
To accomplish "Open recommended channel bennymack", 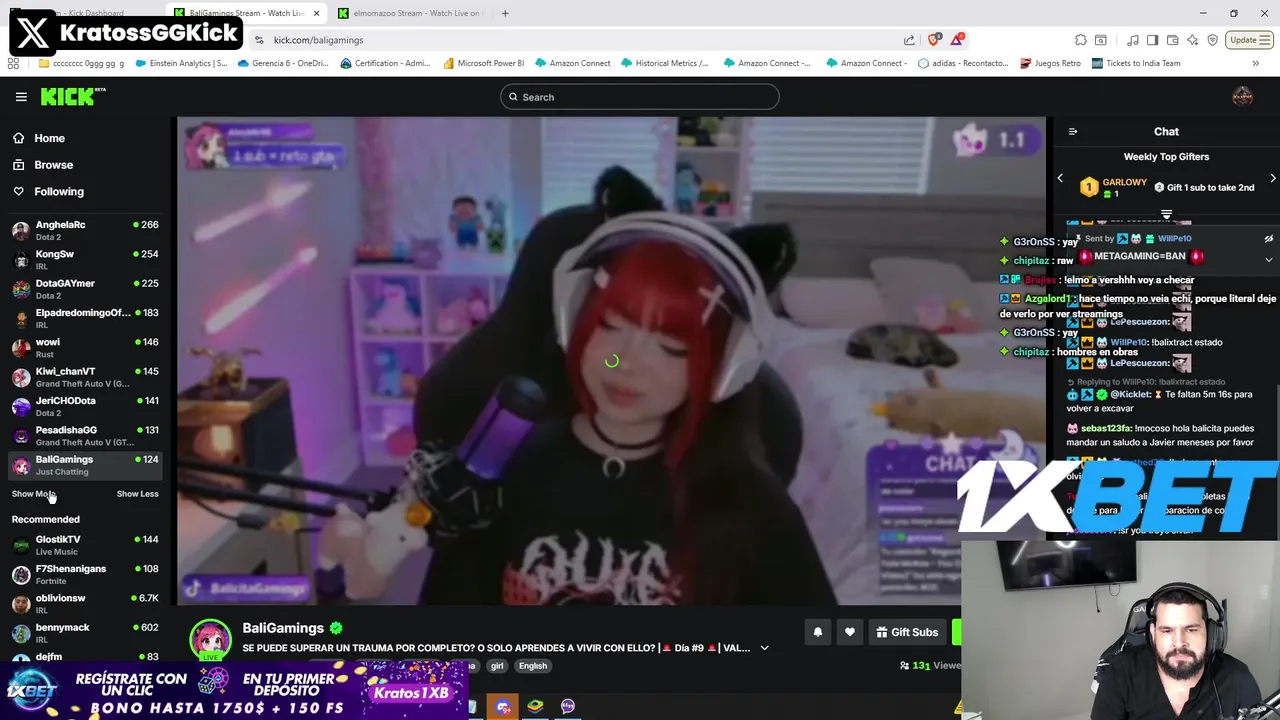I will 85,633.
